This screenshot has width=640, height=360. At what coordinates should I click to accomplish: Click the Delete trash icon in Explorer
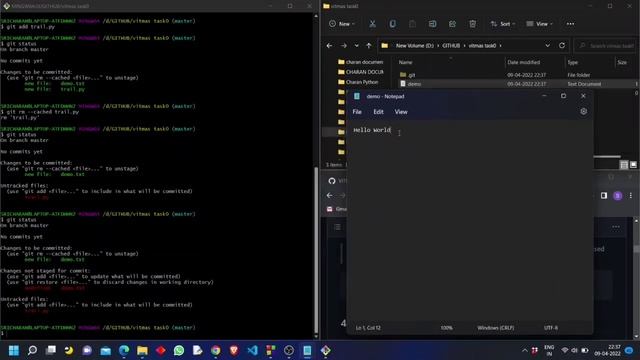click(472, 24)
